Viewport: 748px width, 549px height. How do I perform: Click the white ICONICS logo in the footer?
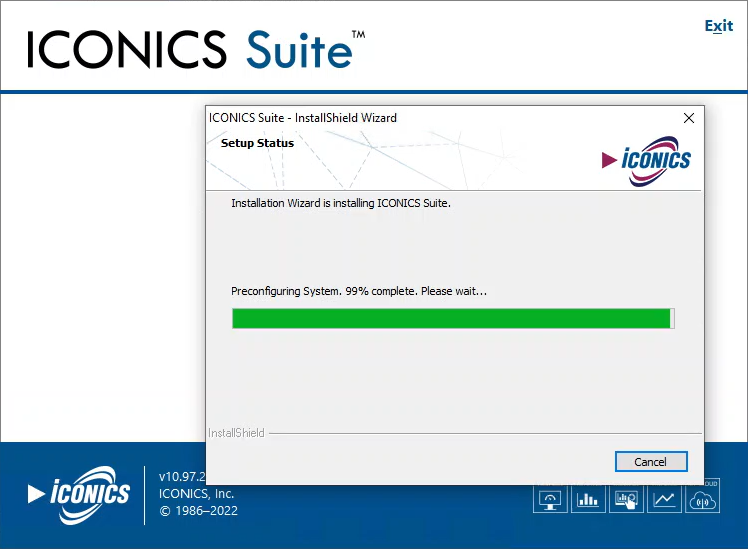[79, 495]
